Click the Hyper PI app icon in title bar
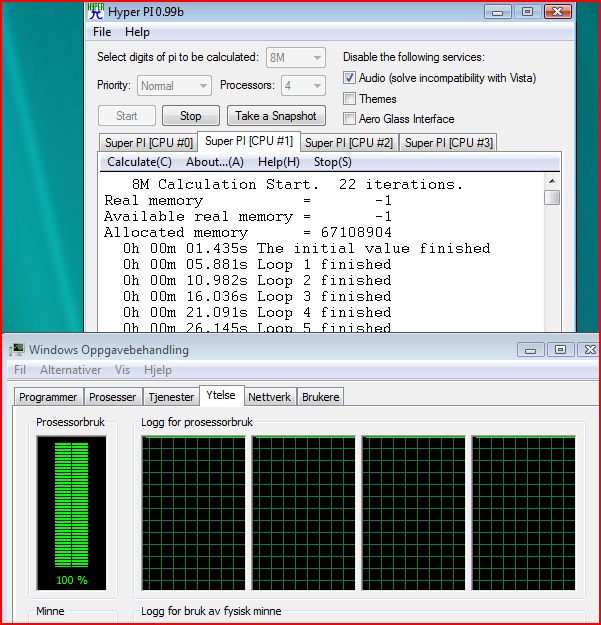This screenshot has height=625, width=601. click(x=96, y=11)
